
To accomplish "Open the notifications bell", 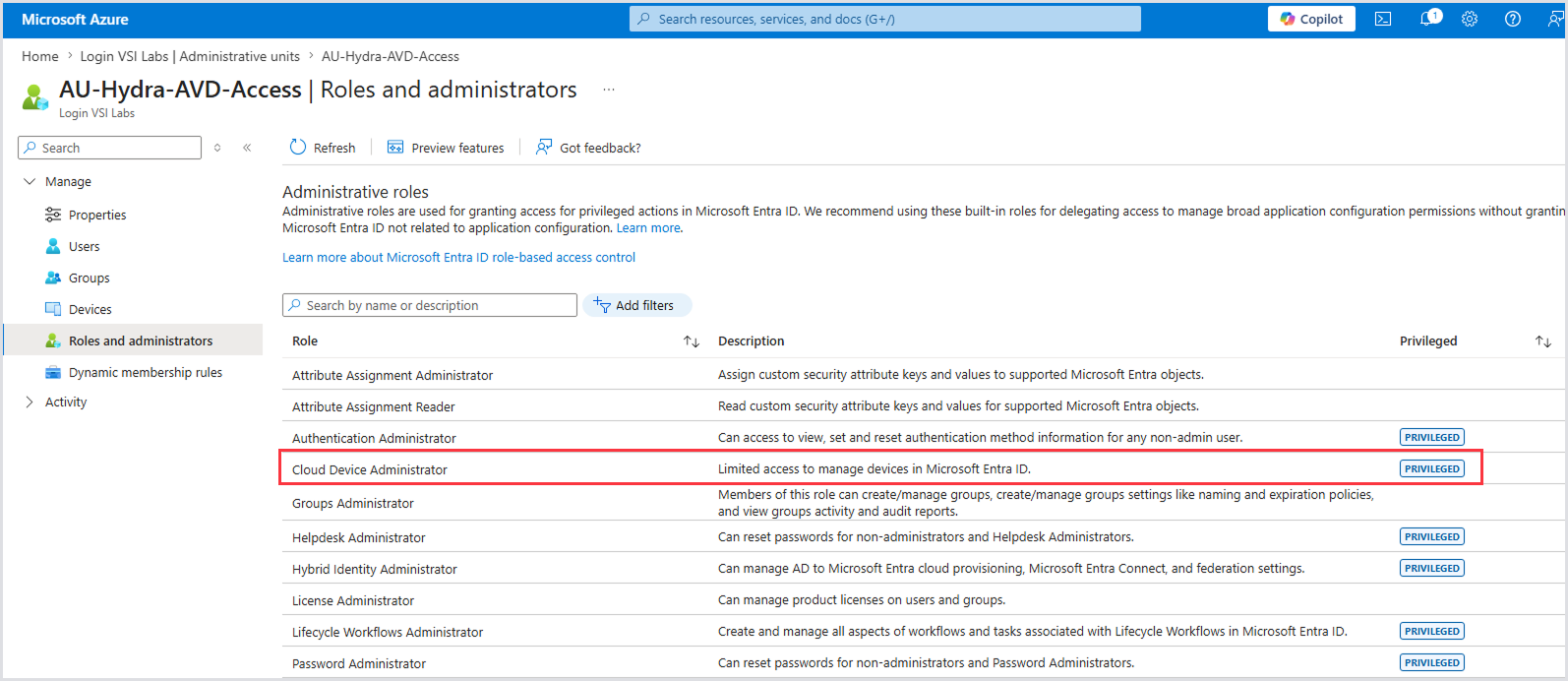I will click(1428, 19).
